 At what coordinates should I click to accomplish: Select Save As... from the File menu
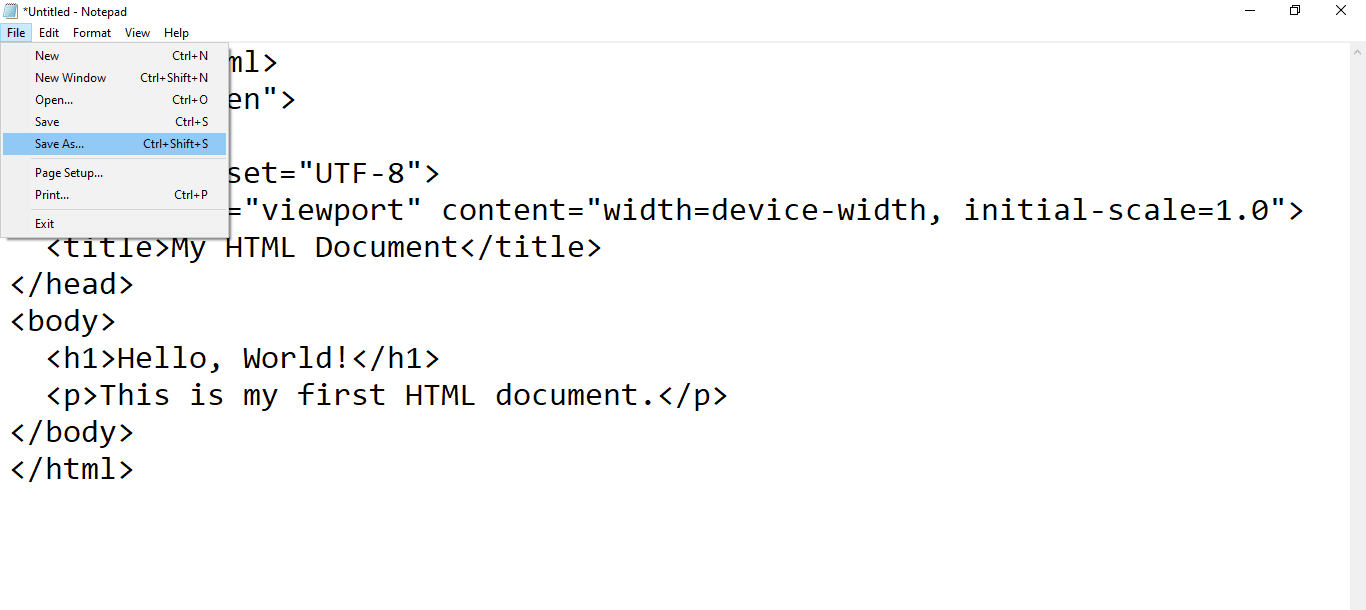[x=114, y=144]
